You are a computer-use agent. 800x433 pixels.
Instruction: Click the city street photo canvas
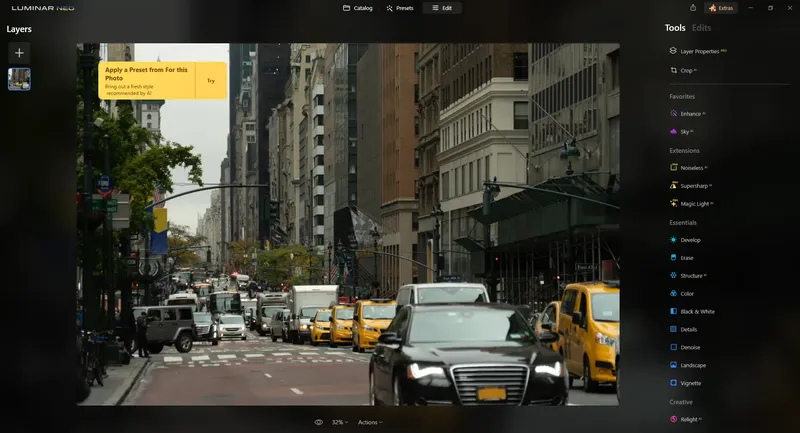point(348,224)
